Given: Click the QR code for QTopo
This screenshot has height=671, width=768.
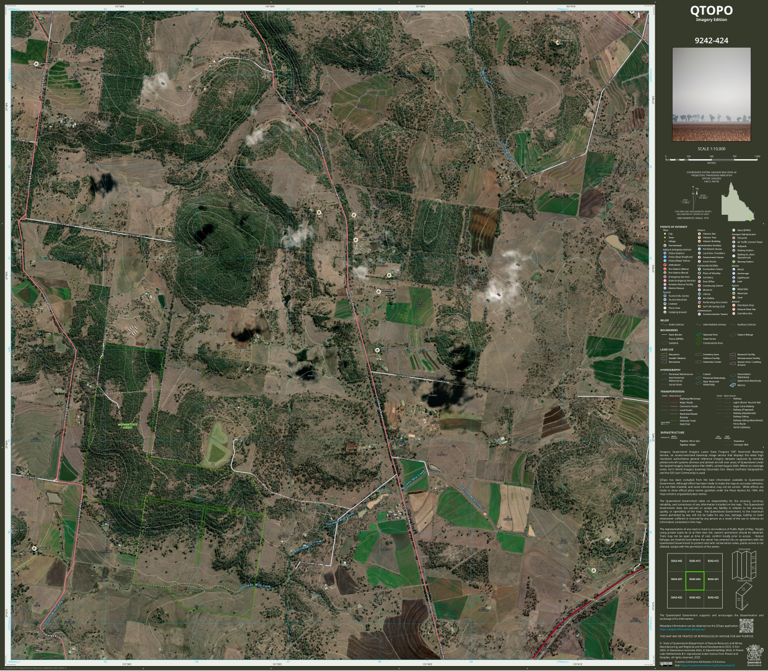Looking at the screenshot, I should (745, 625).
